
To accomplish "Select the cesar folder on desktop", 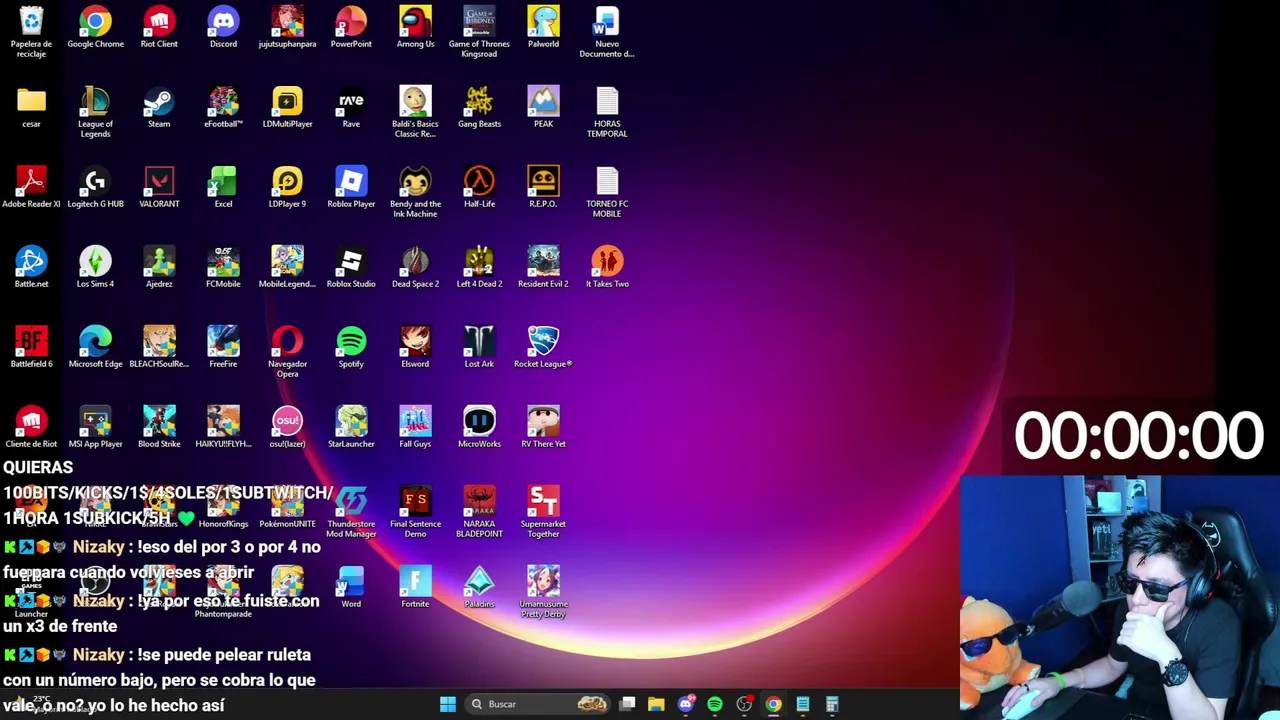I will tap(31, 108).
